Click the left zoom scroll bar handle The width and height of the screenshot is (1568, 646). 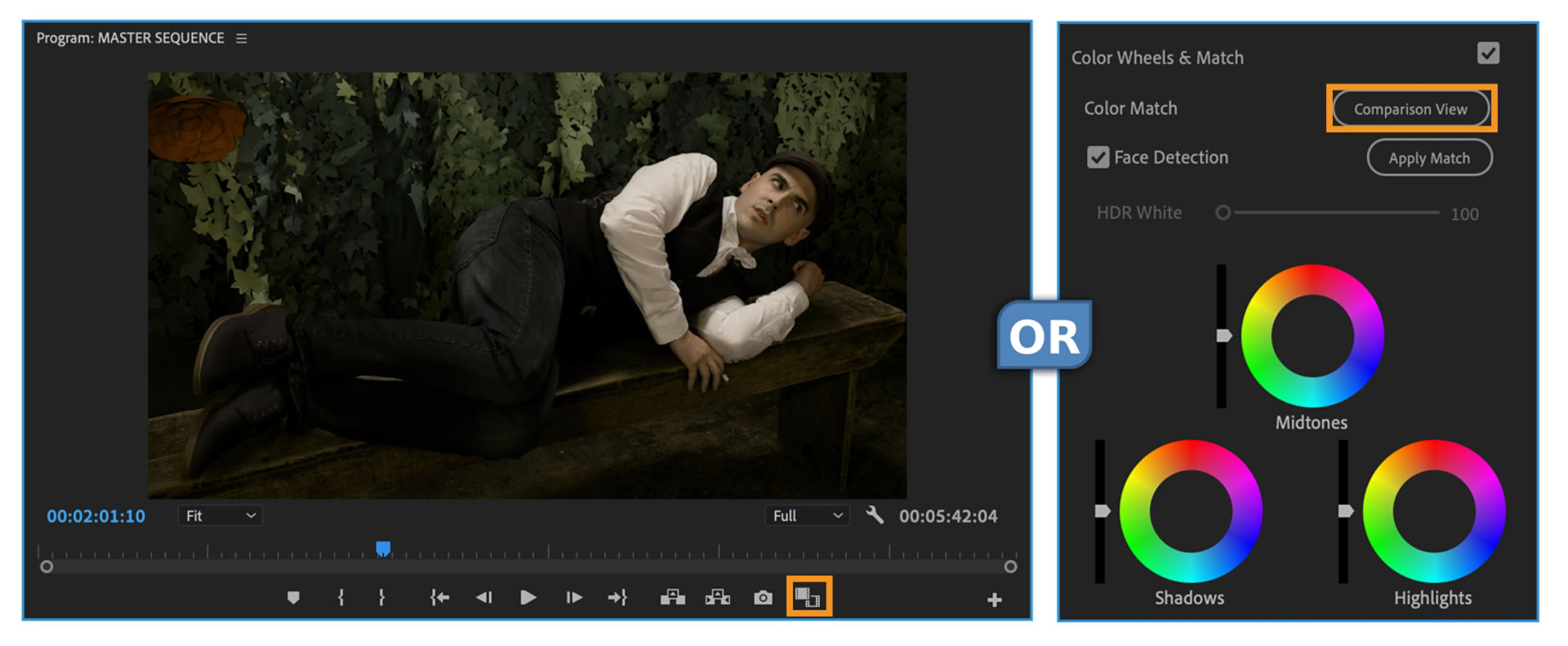(x=47, y=567)
